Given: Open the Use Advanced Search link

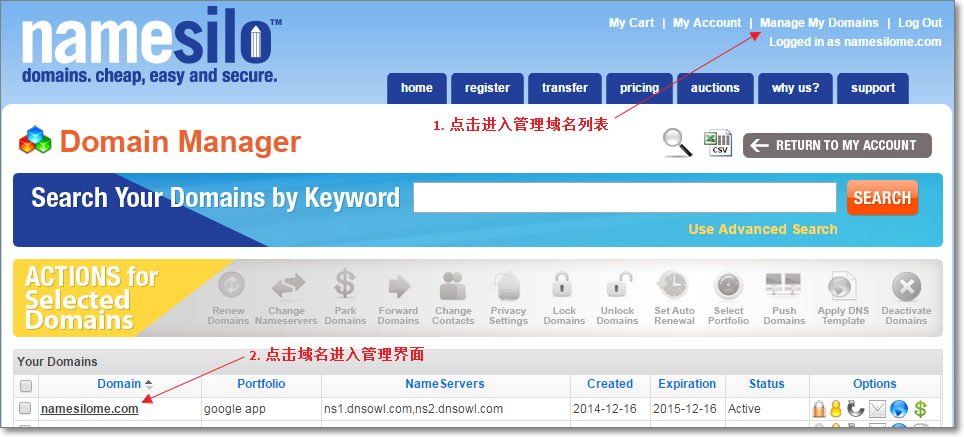Looking at the screenshot, I should [x=762, y=229].
